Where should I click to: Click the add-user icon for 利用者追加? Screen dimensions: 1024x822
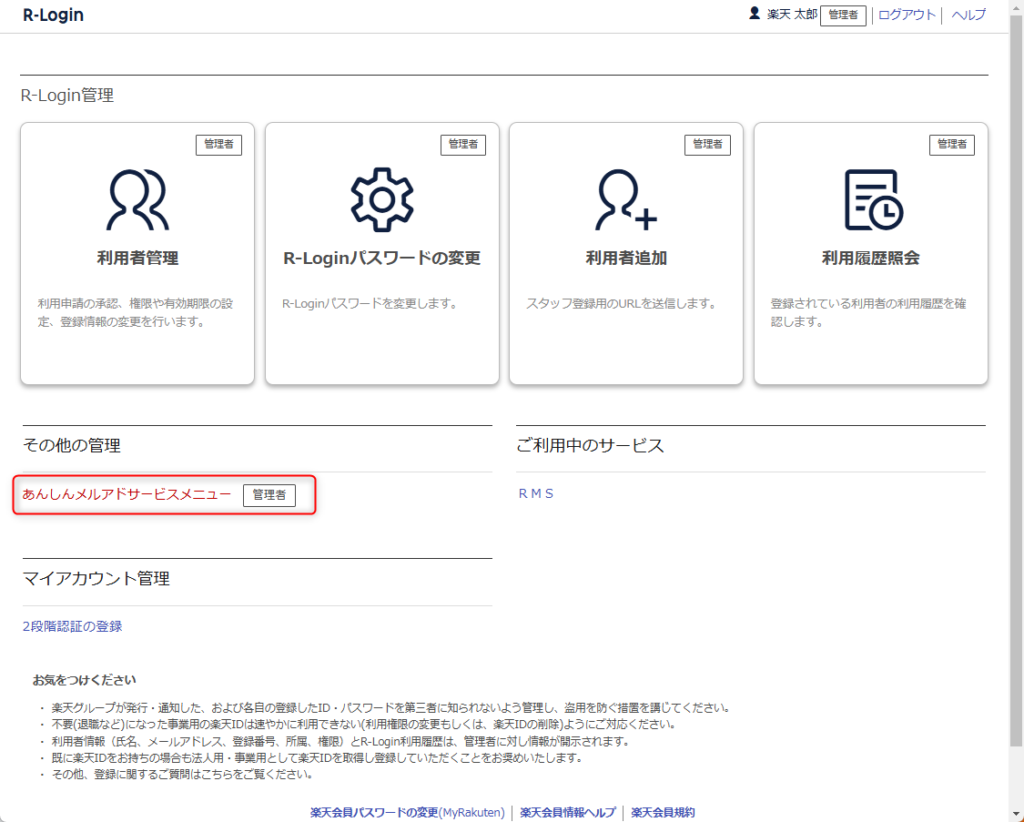625,200
